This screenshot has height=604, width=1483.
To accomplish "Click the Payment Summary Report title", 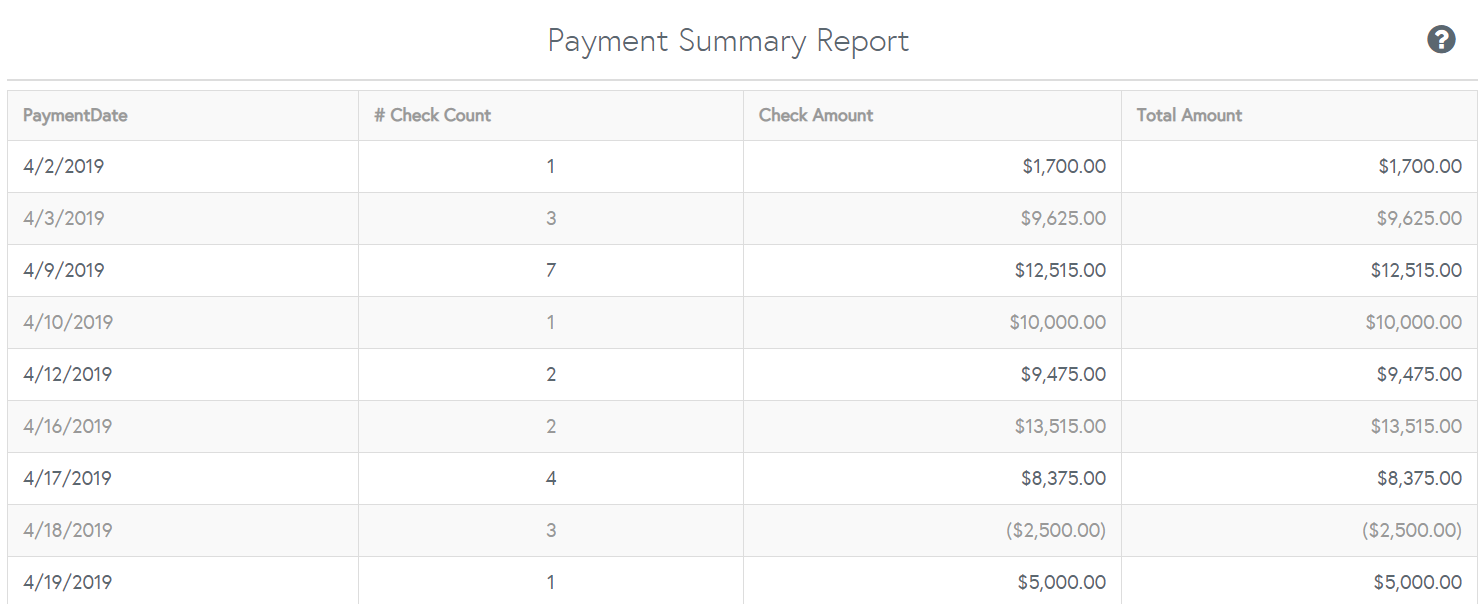I will tap(728, 41).
